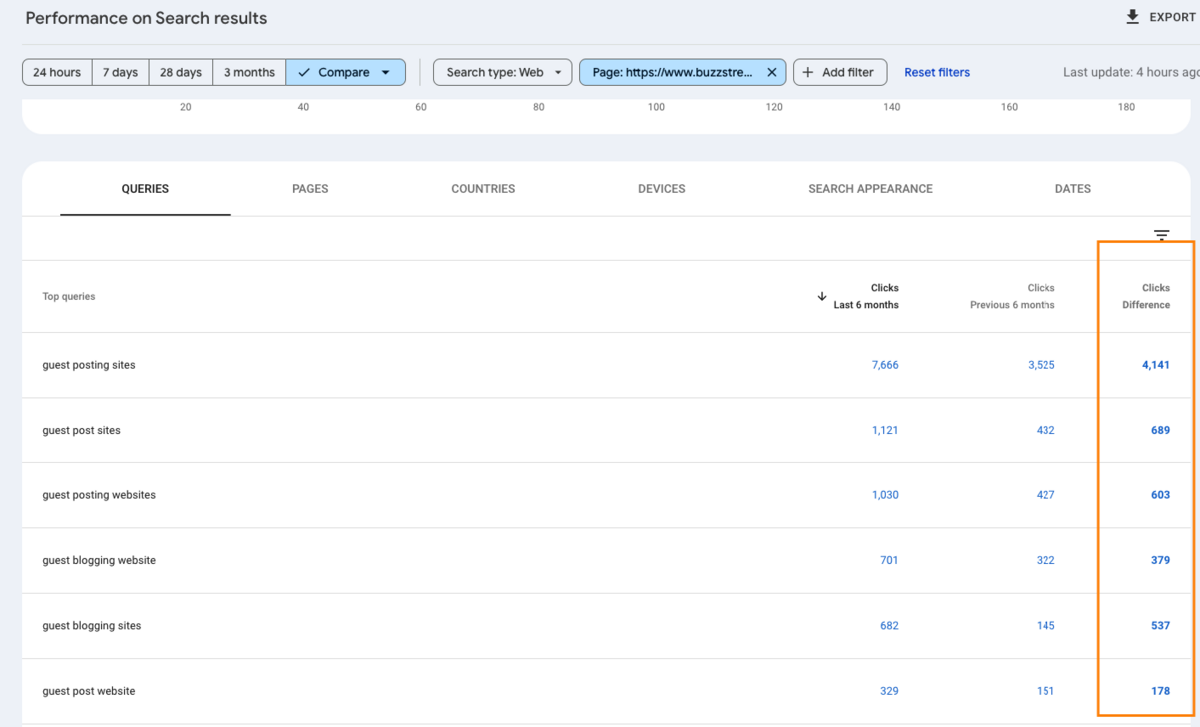The width and height of the screenshot is (1200, 727).
Task: Switch to the Devices tab
Action: (661, 188)
